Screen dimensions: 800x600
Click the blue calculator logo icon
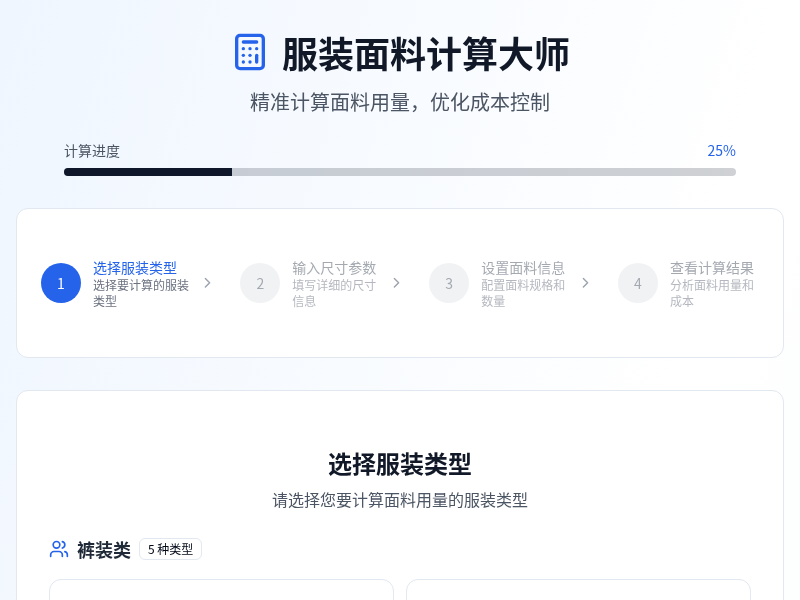tap(249, 52)
